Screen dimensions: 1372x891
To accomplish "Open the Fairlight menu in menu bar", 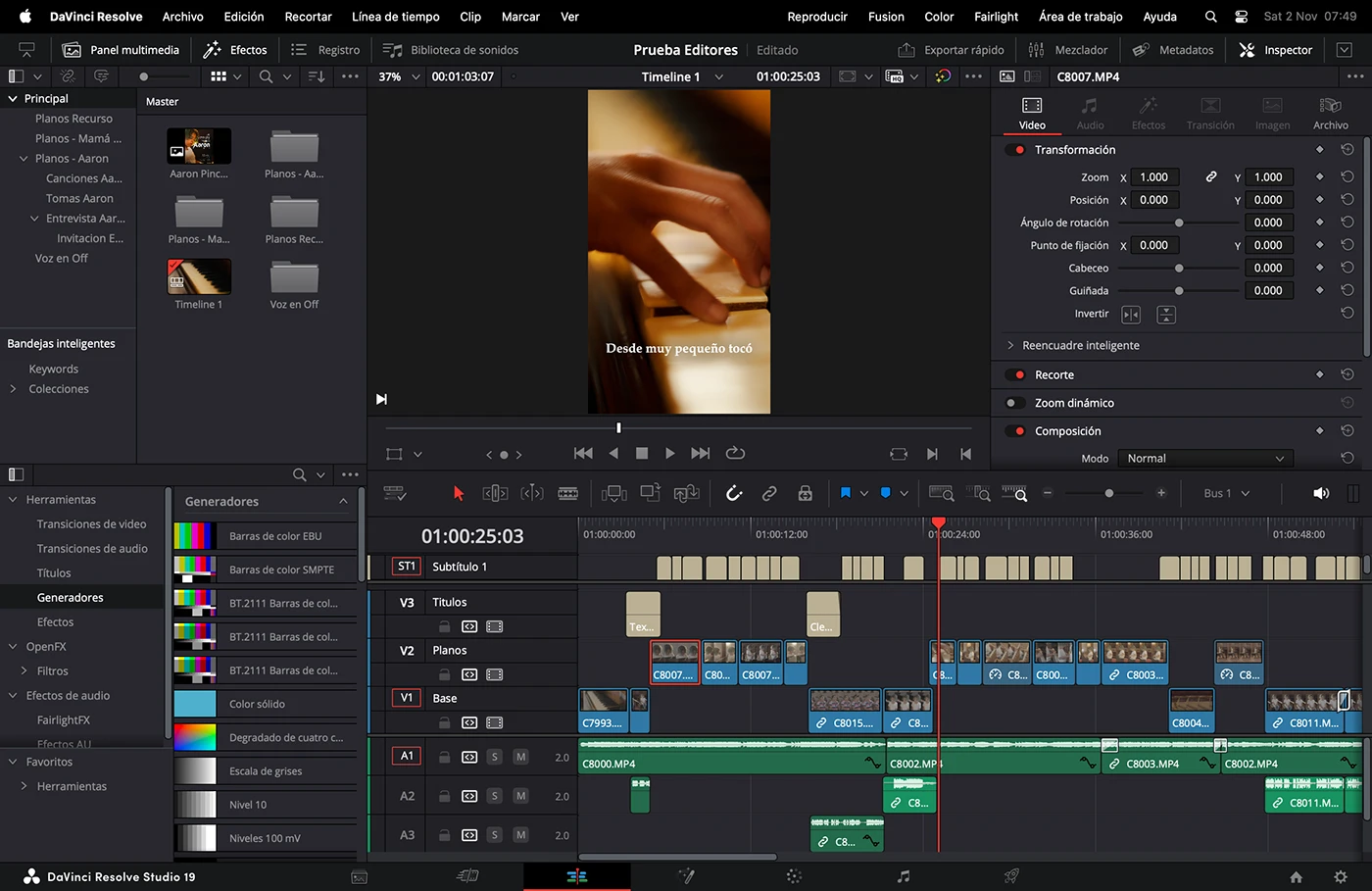I will click(x=996, y=17).
